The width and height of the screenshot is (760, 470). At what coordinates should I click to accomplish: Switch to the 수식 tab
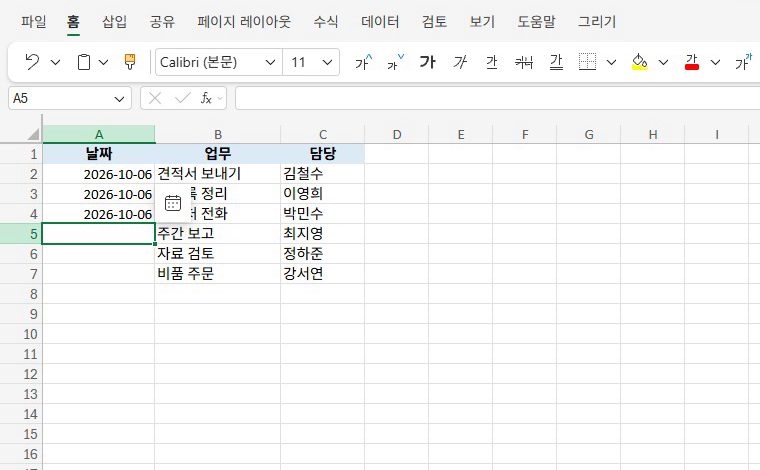pos(326,22)
